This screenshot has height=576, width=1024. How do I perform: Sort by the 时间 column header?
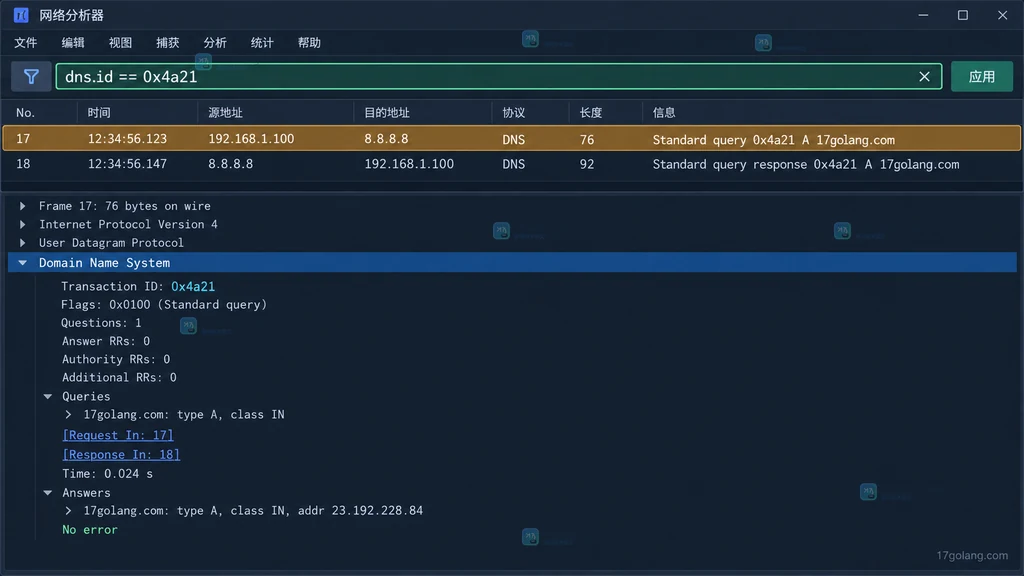99,113
